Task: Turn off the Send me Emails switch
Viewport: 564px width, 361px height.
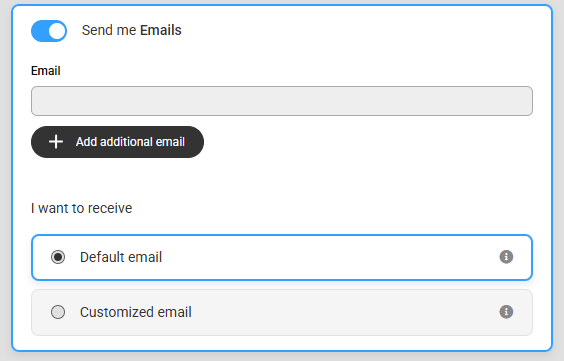Action: (49, 31)
